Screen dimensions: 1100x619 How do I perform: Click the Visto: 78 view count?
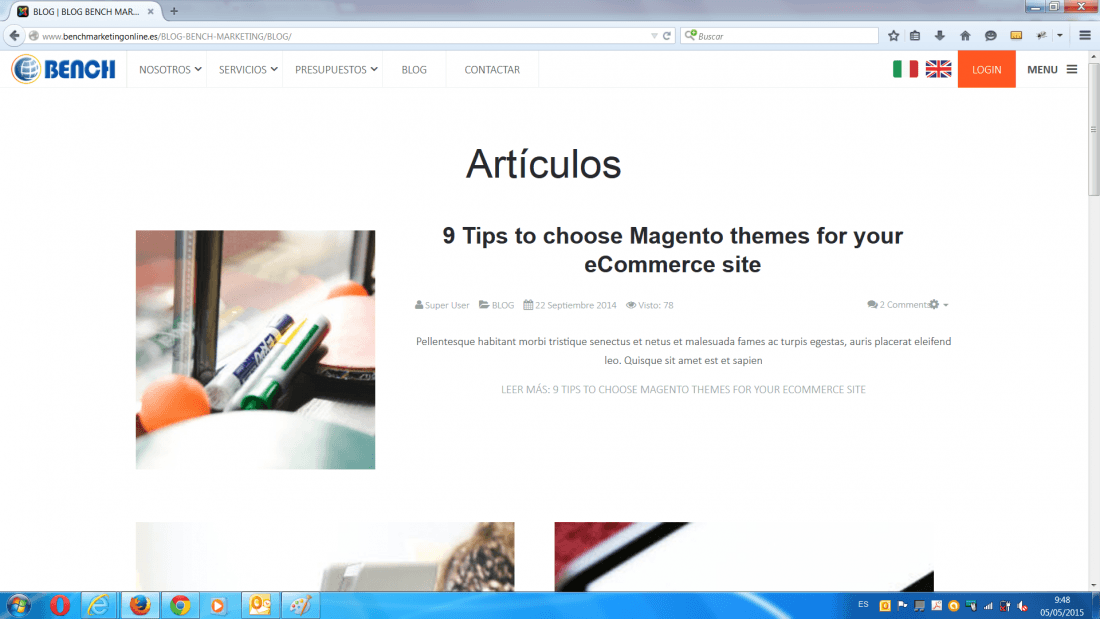[x=655, y=305]
